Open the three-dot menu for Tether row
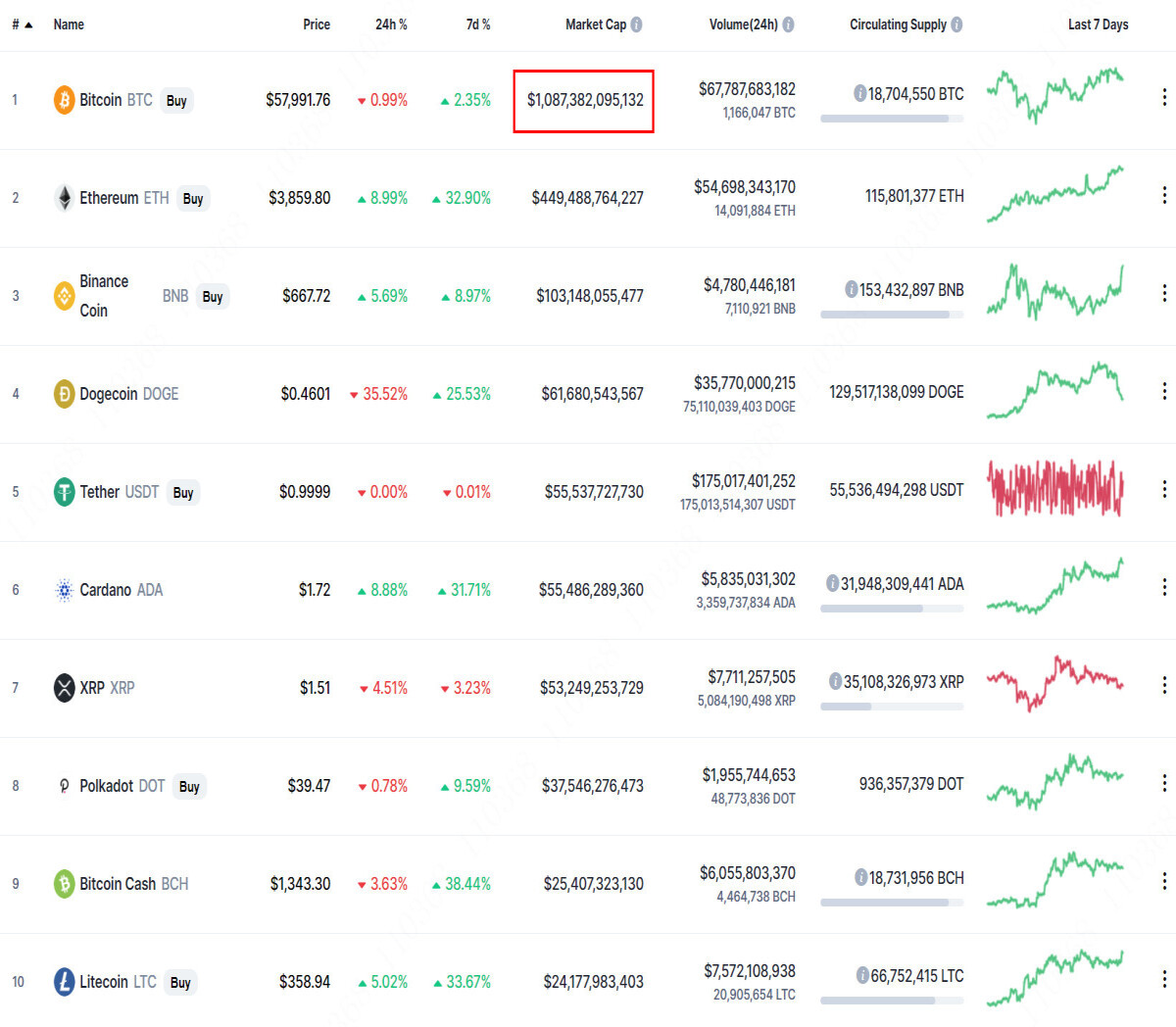 (x=1163, y=489)
